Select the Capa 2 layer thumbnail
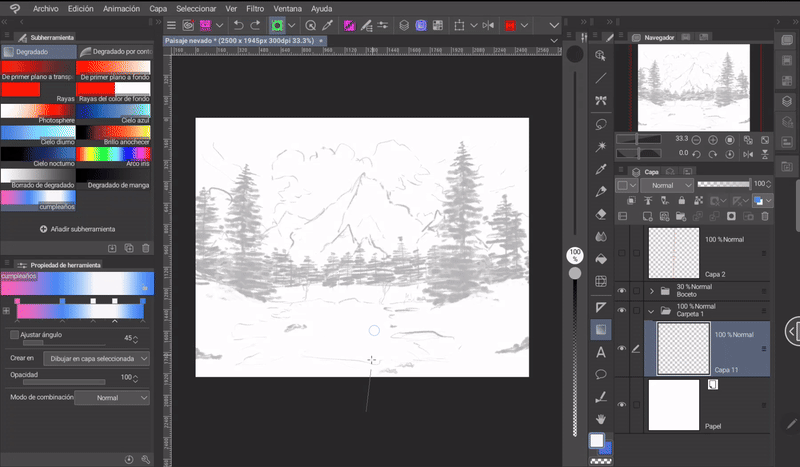Viewport: 800px width, 467px height. [672, 253]
